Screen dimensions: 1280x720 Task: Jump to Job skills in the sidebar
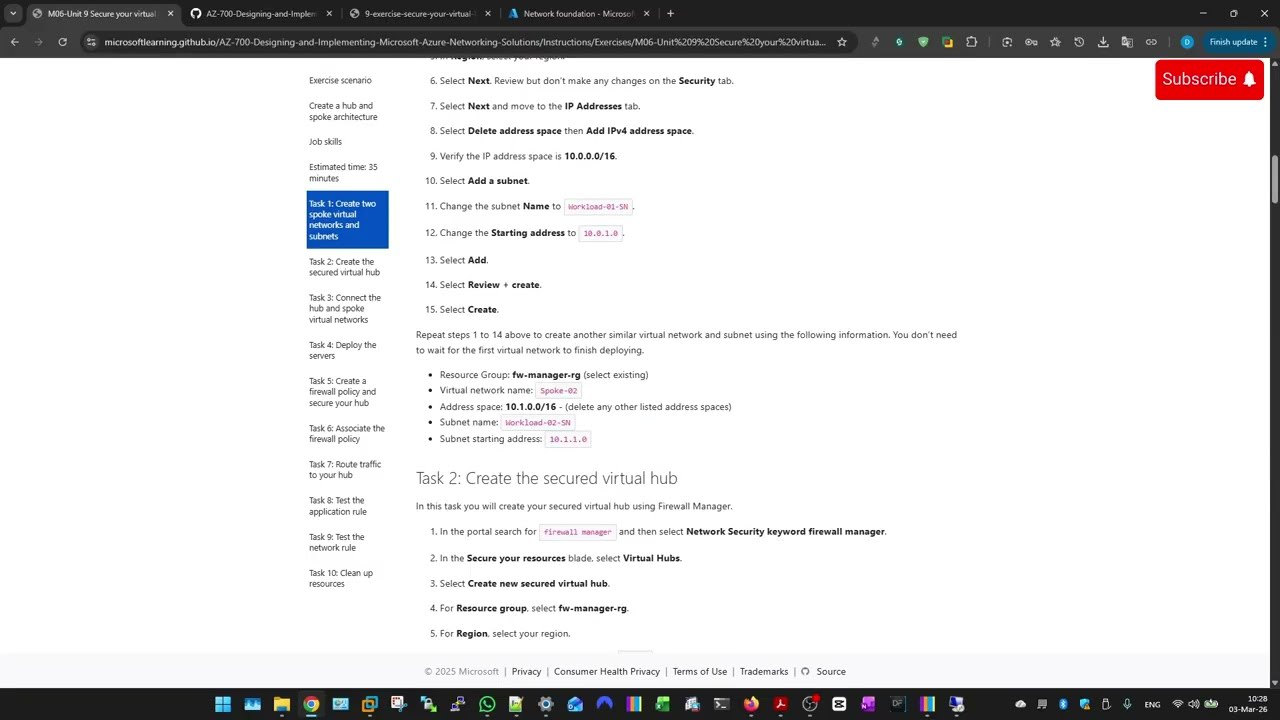pos(325,142)
